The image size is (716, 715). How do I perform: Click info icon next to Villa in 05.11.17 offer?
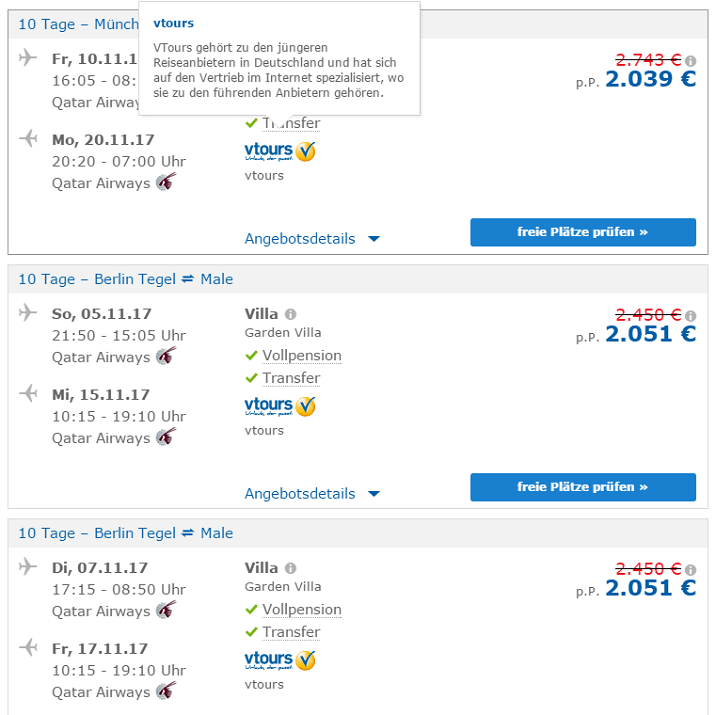(x=290, y=314)
